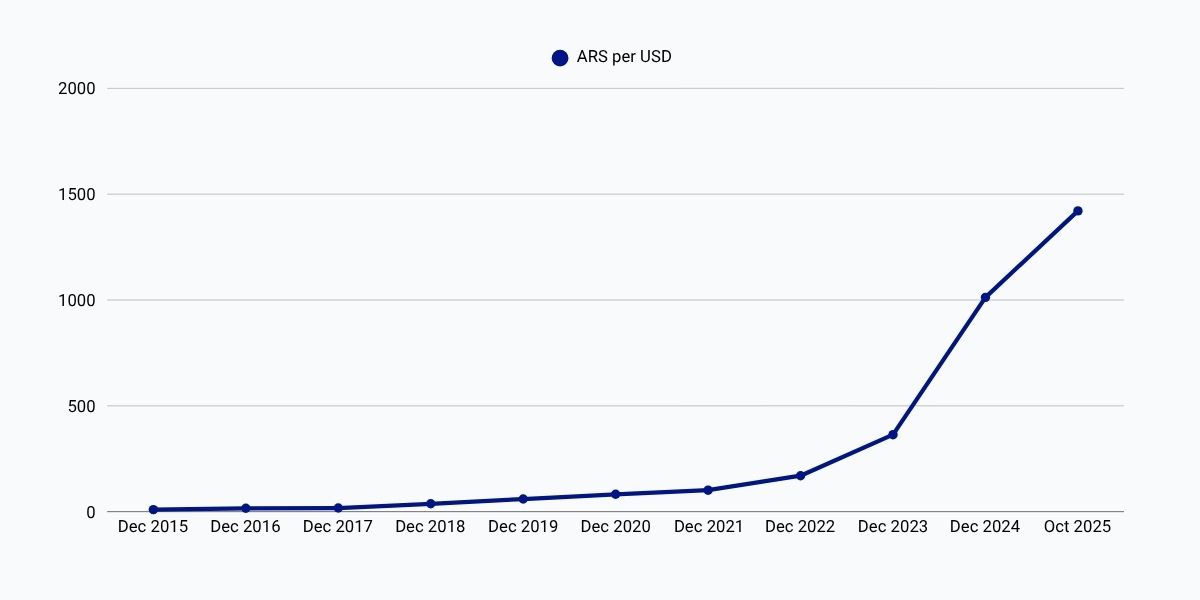Toggle the ARS per USD legend label
Image resolution: width=1200 pixels, height=600 pixels.
pos(624,57)
